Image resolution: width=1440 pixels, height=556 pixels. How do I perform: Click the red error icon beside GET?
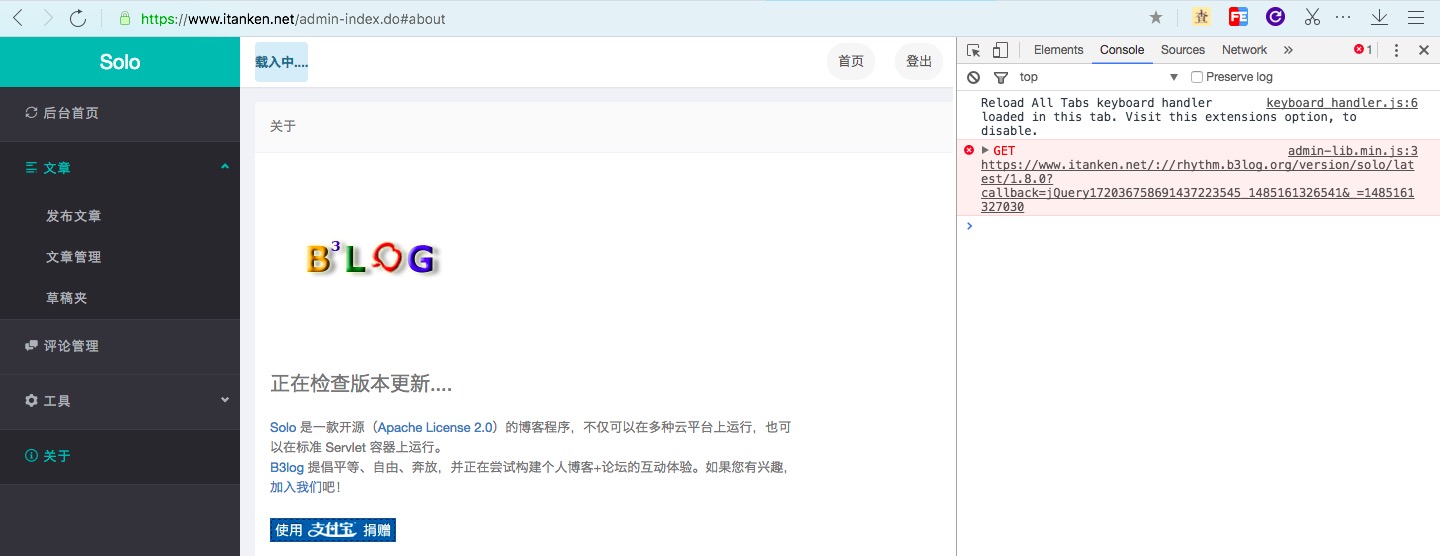point(968,150)
